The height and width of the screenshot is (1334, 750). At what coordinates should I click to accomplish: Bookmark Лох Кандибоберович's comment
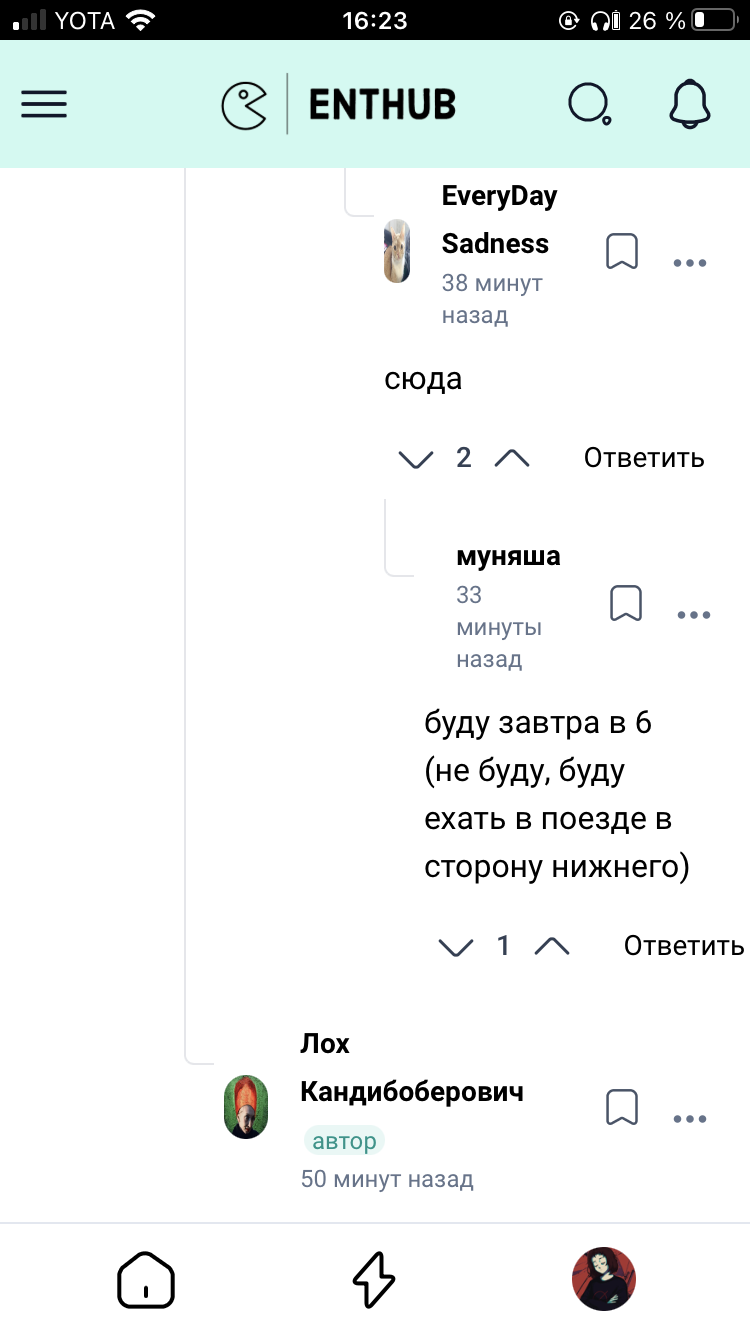(x=622, y=1108)
